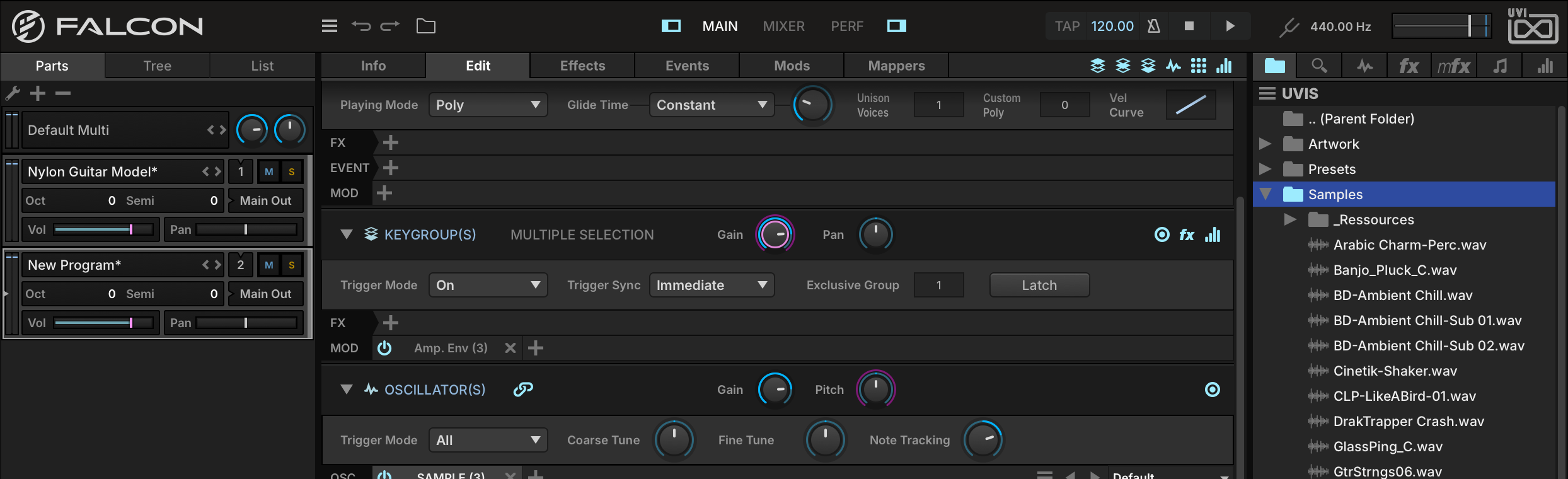
Task: Click the Latch button
Action: [1039, 285]
